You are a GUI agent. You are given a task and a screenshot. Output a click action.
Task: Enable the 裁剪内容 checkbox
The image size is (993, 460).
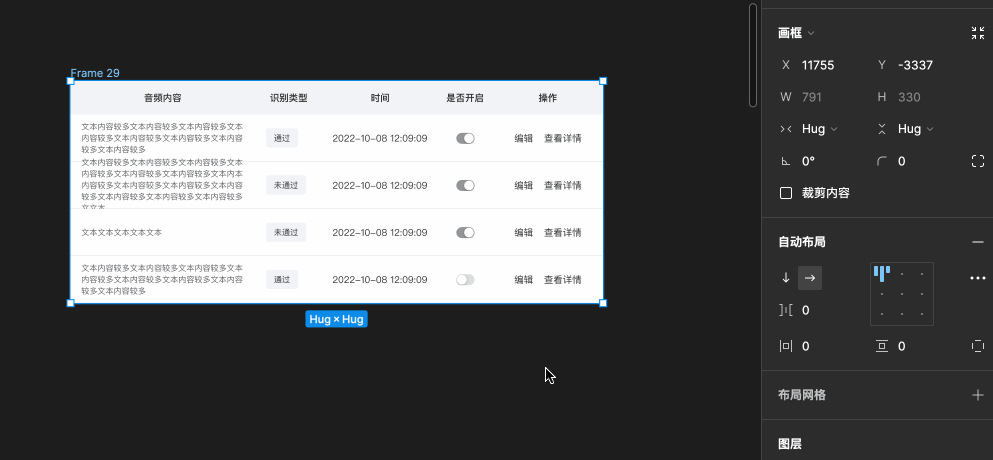point(786,193)
